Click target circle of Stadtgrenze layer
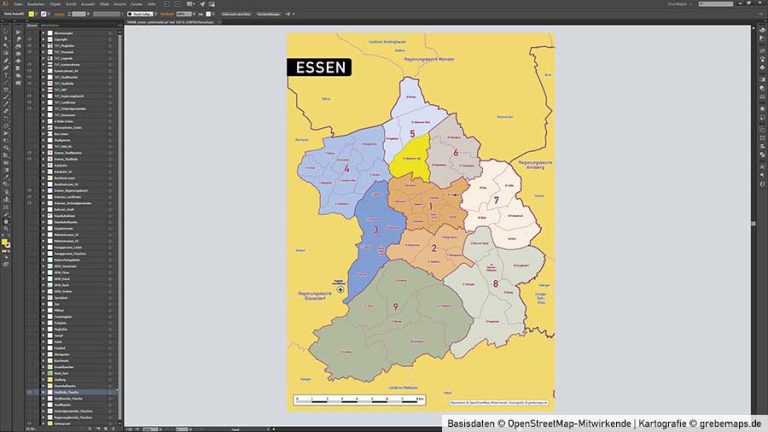Screen dimensions: 768x432 click(110, 140)
